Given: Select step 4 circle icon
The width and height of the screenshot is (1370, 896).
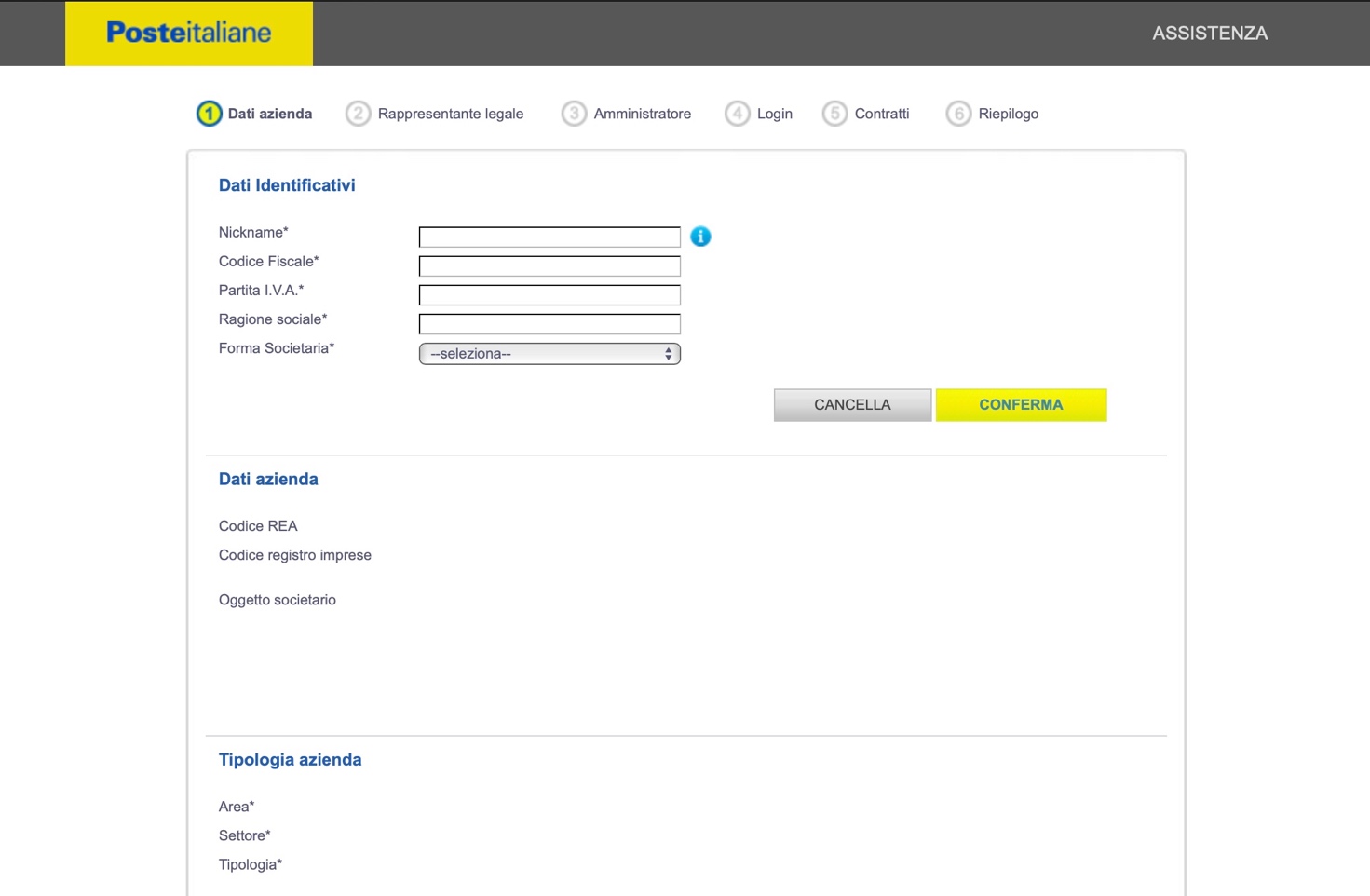Looking at the screenshot, I should [737, 114].
